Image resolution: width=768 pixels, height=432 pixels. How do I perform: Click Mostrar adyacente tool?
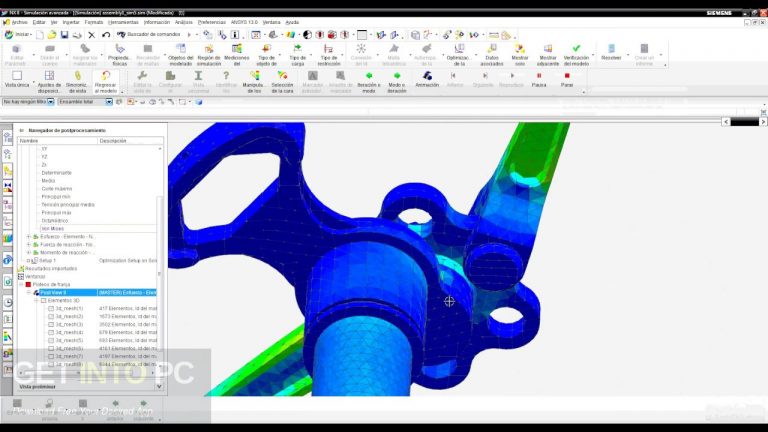[x=548, y=54]
